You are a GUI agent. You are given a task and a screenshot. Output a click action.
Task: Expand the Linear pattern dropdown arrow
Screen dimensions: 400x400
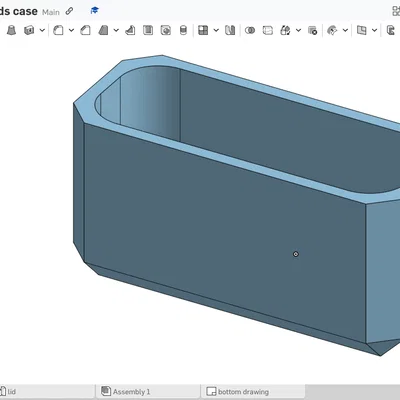216,30
